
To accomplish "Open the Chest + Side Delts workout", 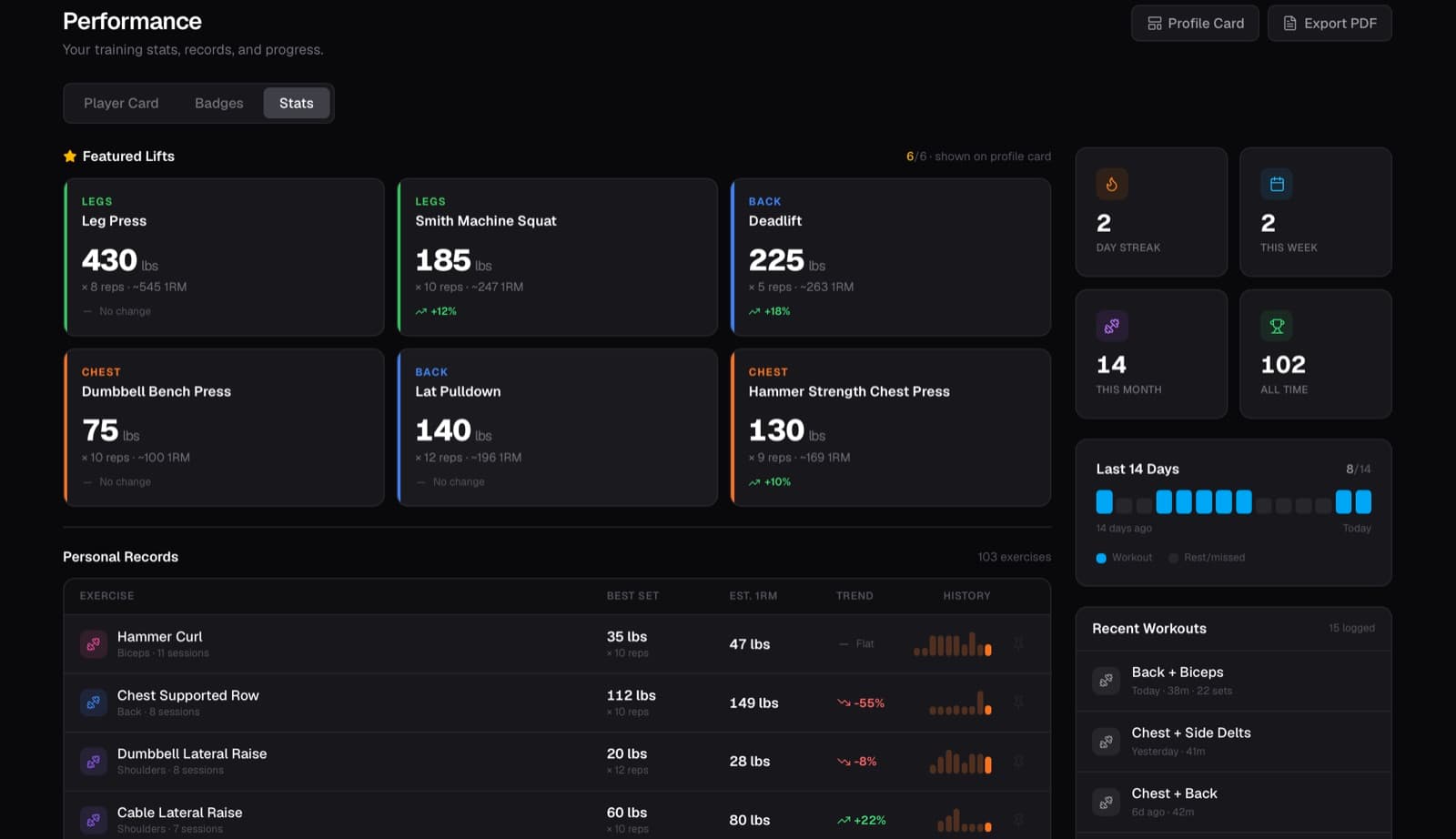I will [1233, 742].
